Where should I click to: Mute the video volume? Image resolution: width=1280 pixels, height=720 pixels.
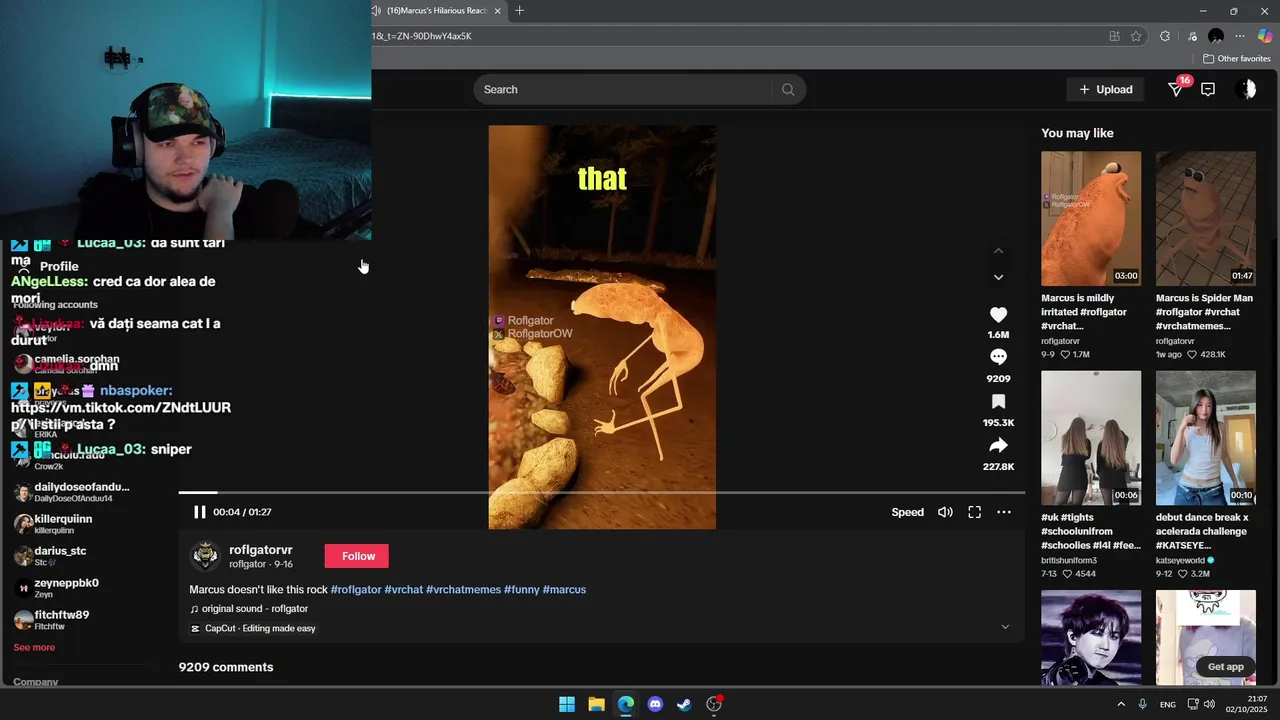coord(945,512)
